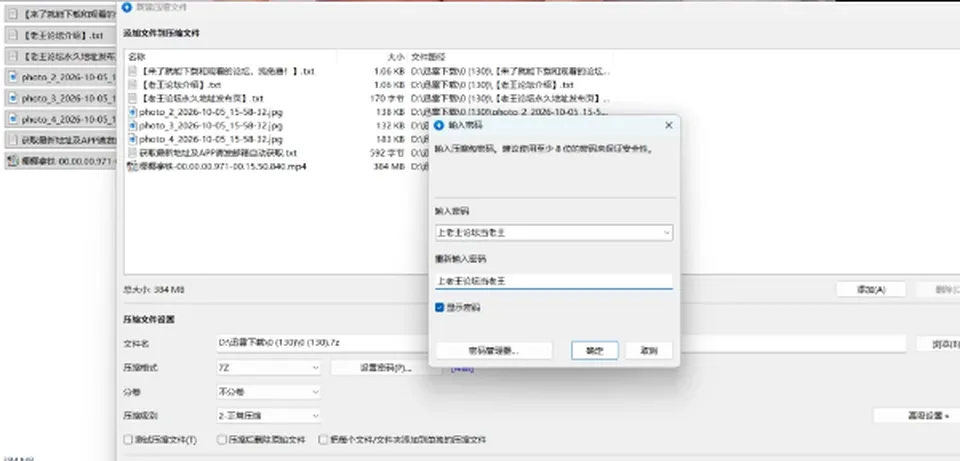Screen dimensions: 960x461
Task: Click the mp4 video file icon in compression list
Action: click(x=133, y=166)
